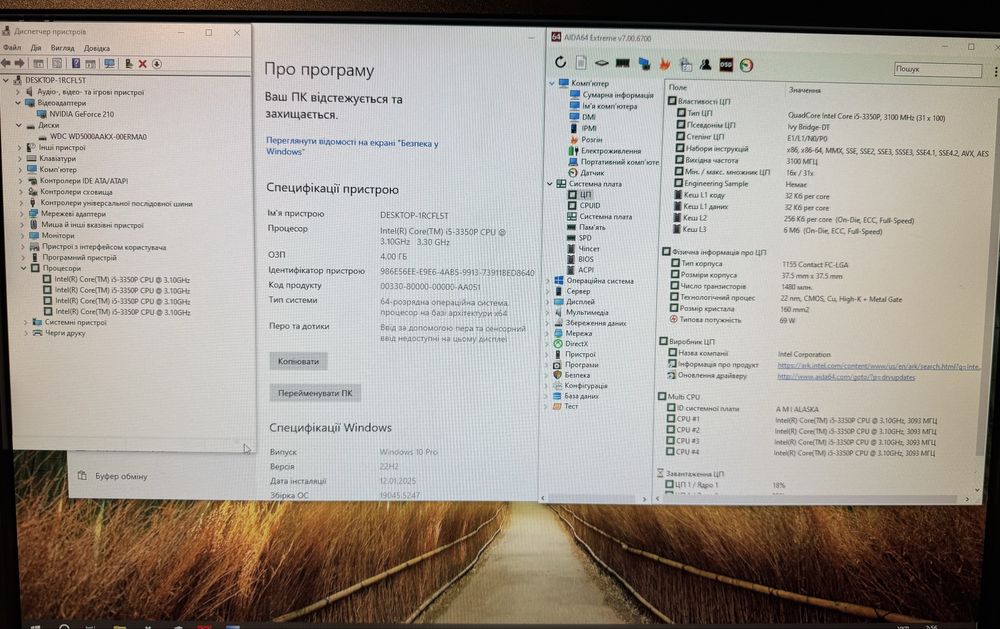Screen dimensions: 1000x629
Task: Open the gauge sensor panel icon in AIDA64
Action: point(746,65)
